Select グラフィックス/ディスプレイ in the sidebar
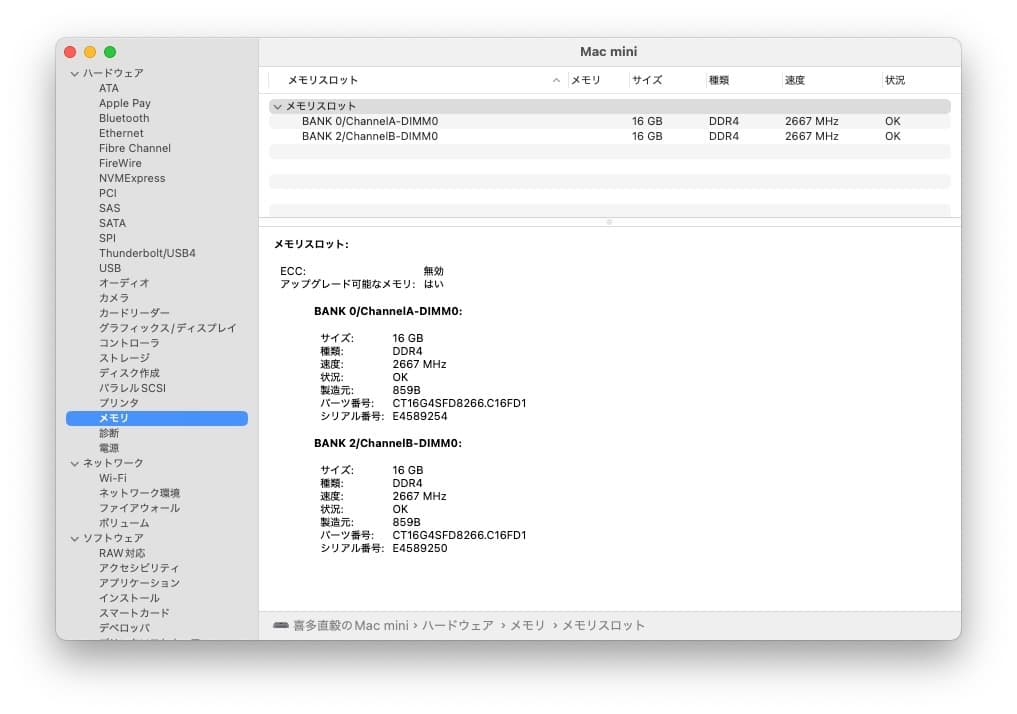The width and height of the screenshot is (1017, 714). (164, 327)
